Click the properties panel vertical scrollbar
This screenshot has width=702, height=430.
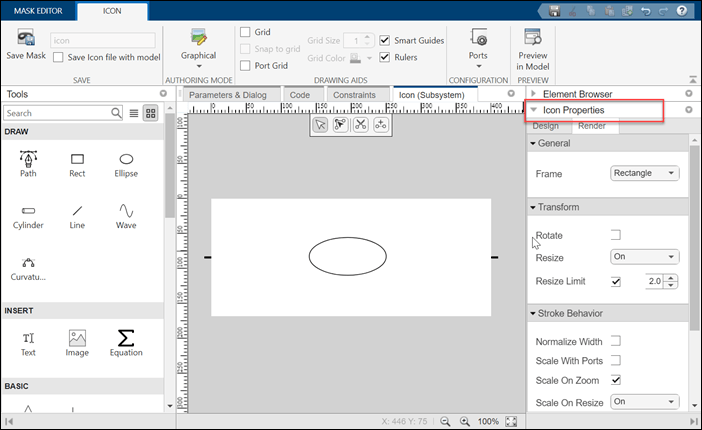click(x=694, y=237)
